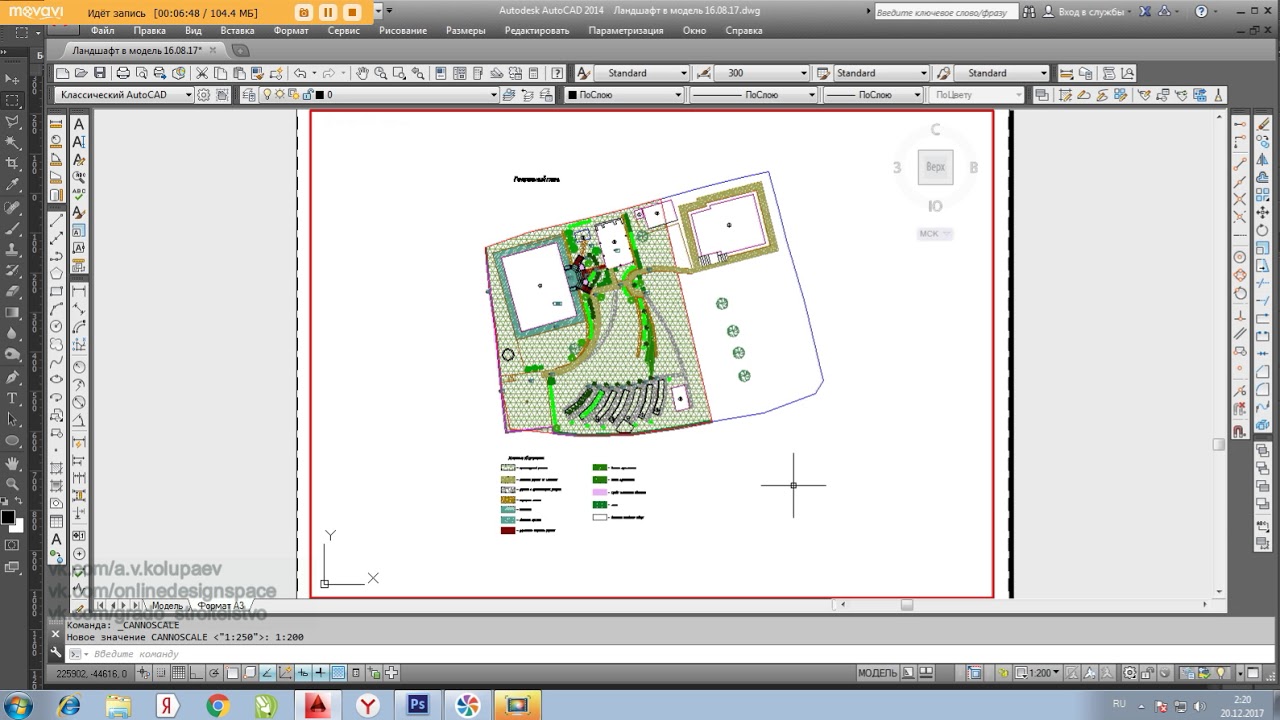
Task: Click the Windows Start button
Action: pyautogui.click(x=20, y=705)
